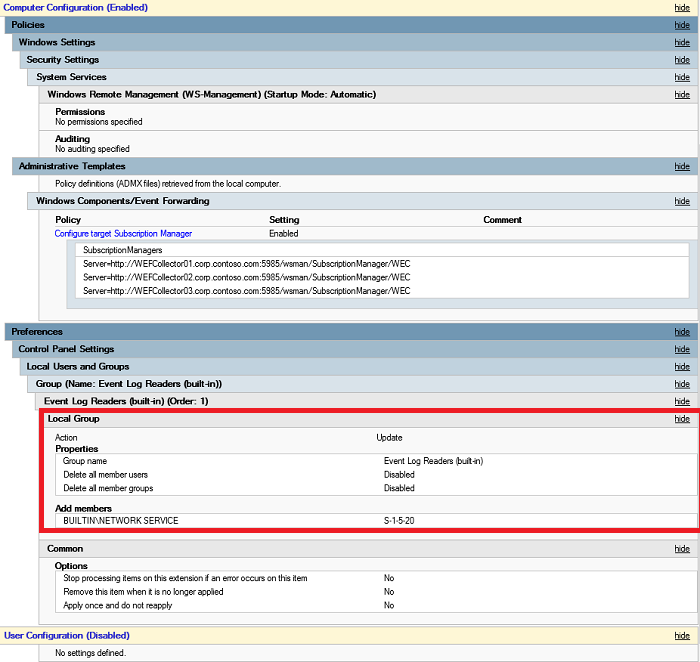Viewport: 700px width, 662px height.
Task: Collapse System Services via hide link
Action: (x=682, y=77)
